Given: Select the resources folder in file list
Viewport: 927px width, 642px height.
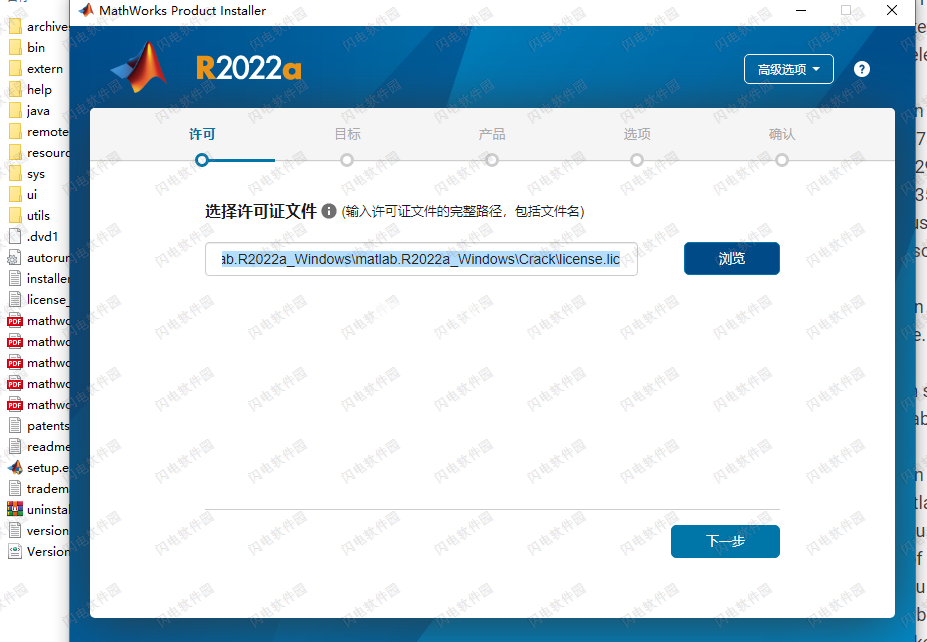Looking at the screenshot, I should 38,153.
